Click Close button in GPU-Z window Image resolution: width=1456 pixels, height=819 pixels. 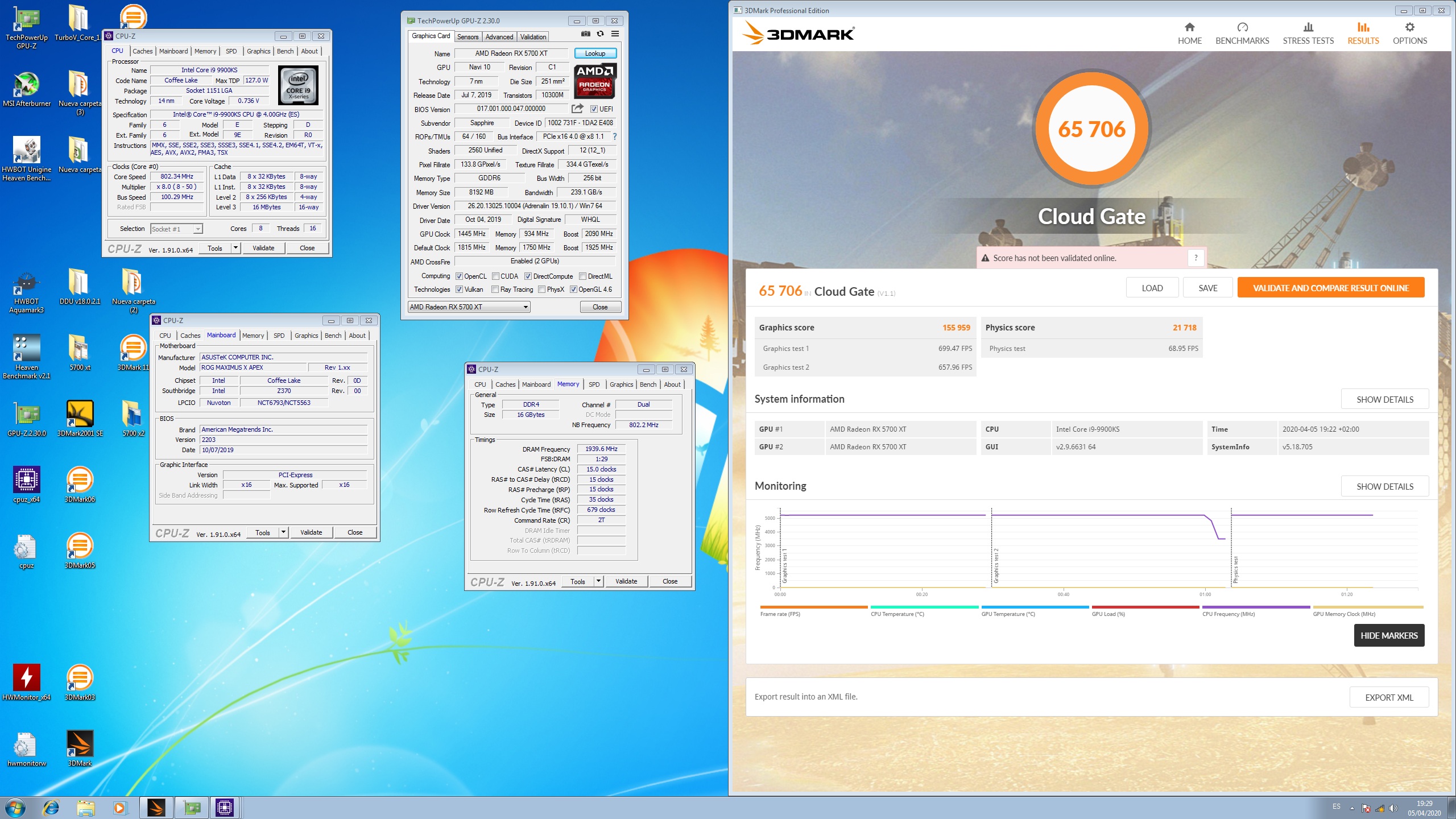pos(600,307)
